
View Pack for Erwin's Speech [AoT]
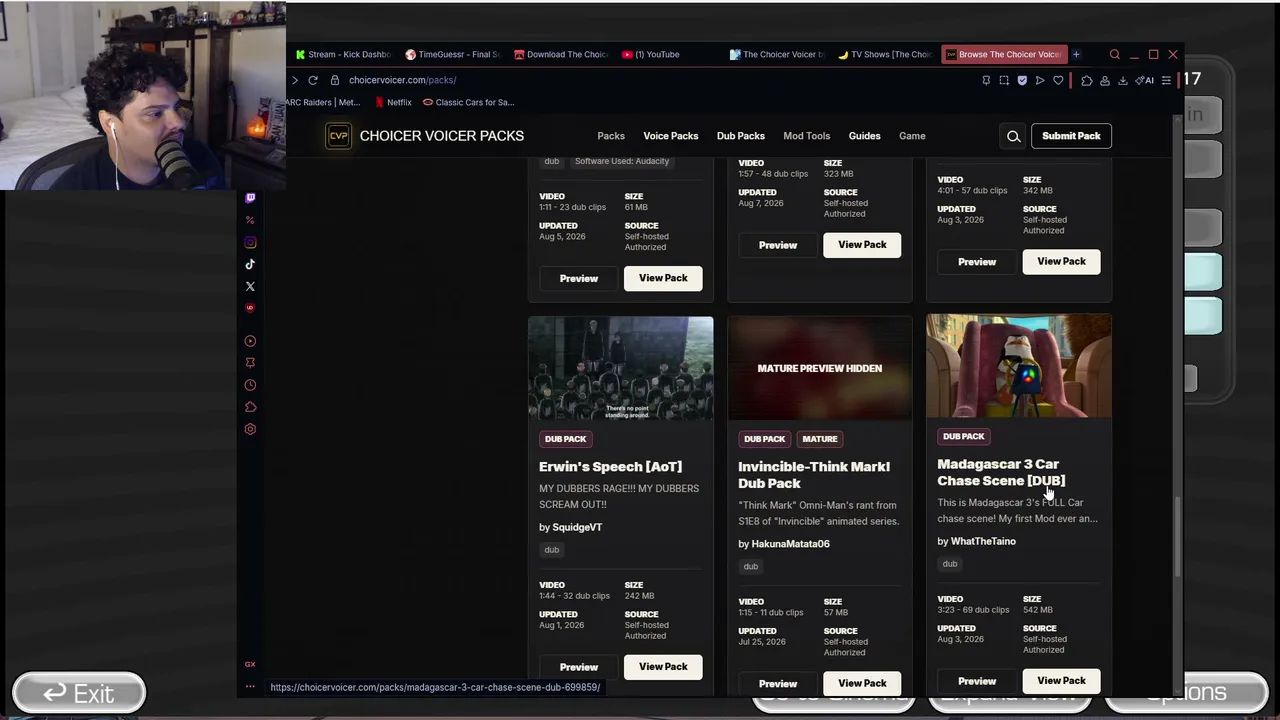[x=663, y=667]
